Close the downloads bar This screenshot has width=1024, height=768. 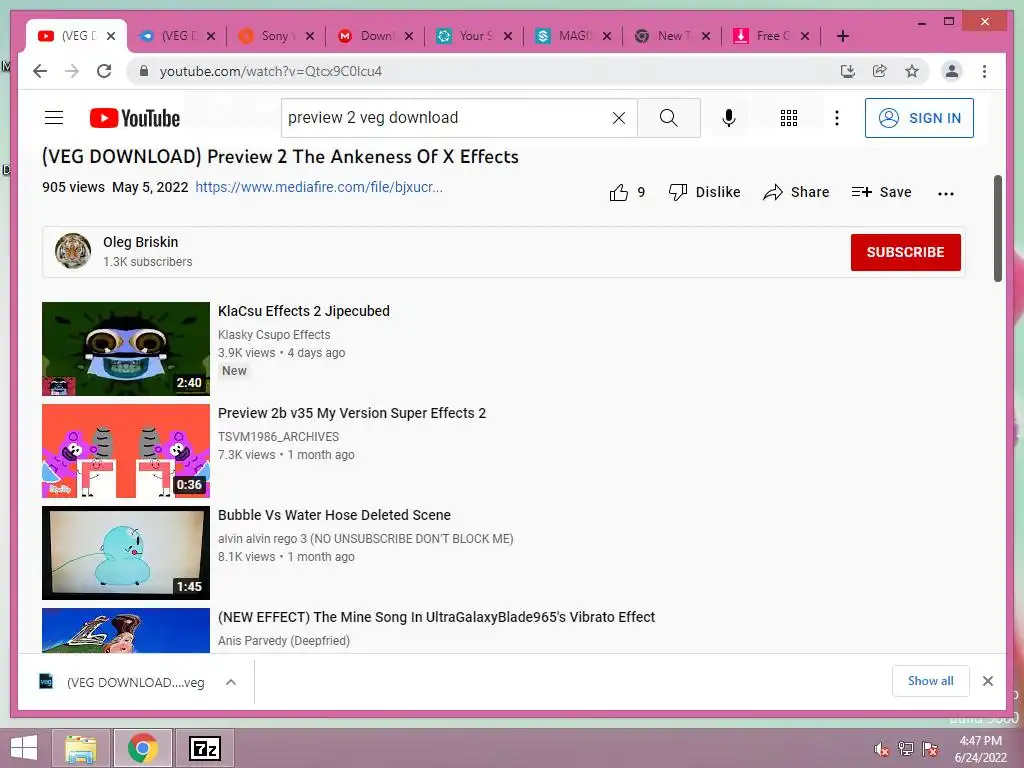point(988,681)
